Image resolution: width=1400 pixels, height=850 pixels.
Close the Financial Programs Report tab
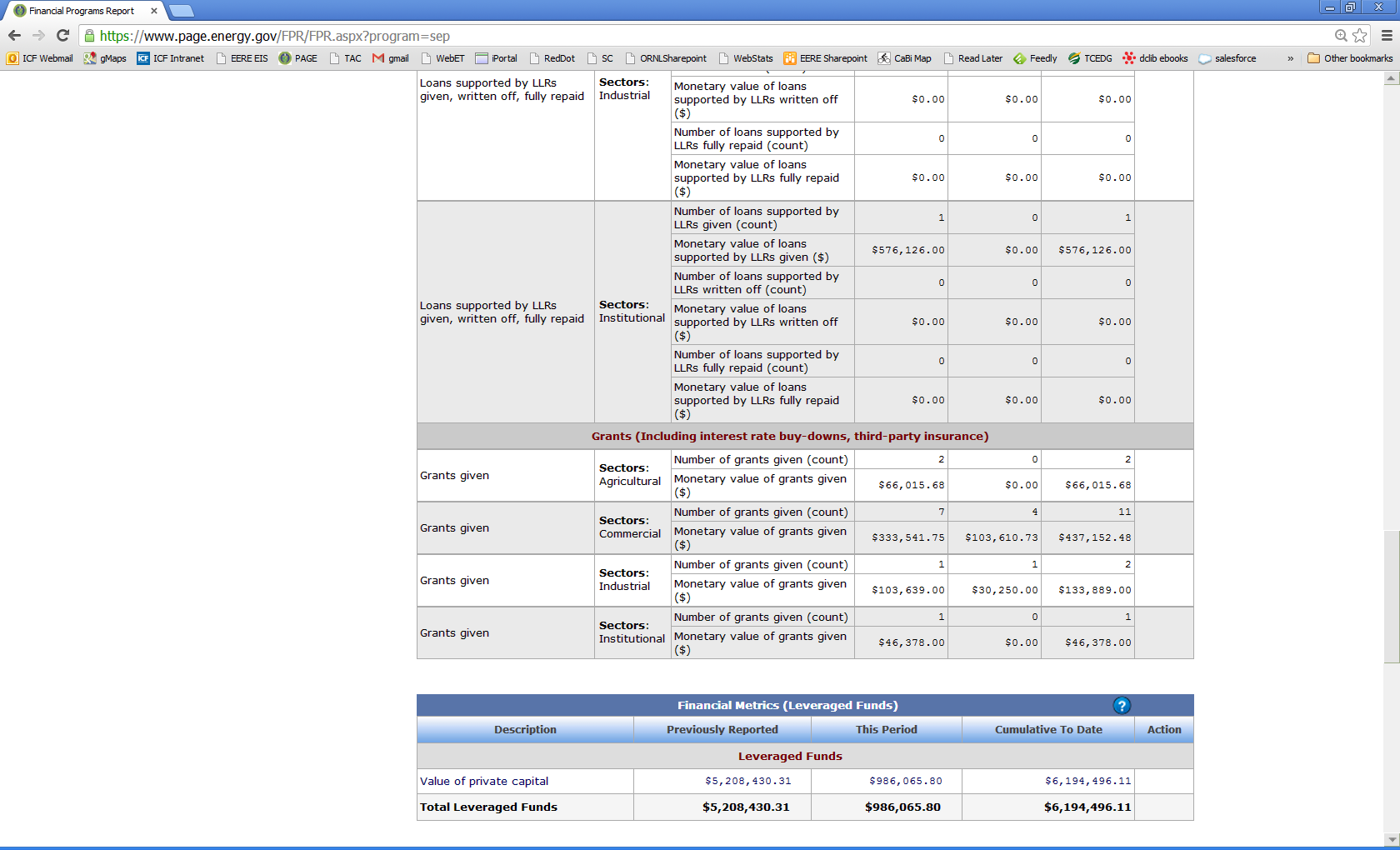pyautogui.click(x=154, y=11)
